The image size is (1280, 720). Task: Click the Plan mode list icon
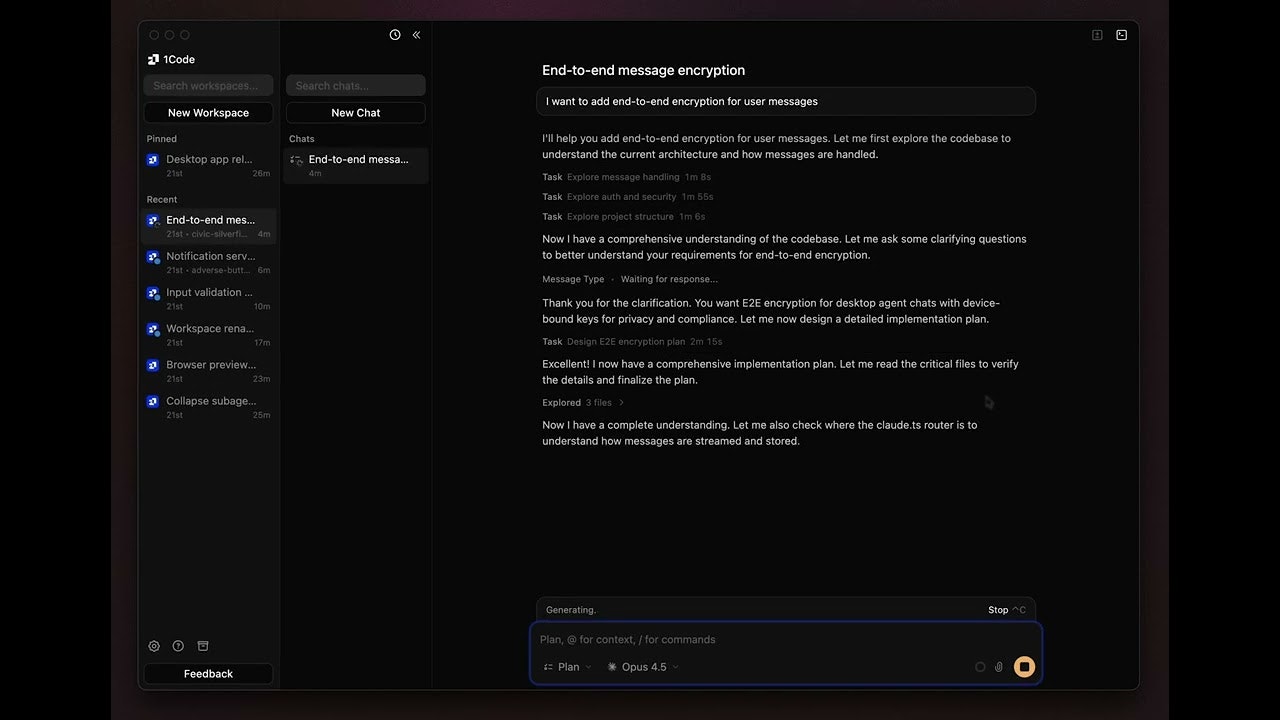point(547,666)
